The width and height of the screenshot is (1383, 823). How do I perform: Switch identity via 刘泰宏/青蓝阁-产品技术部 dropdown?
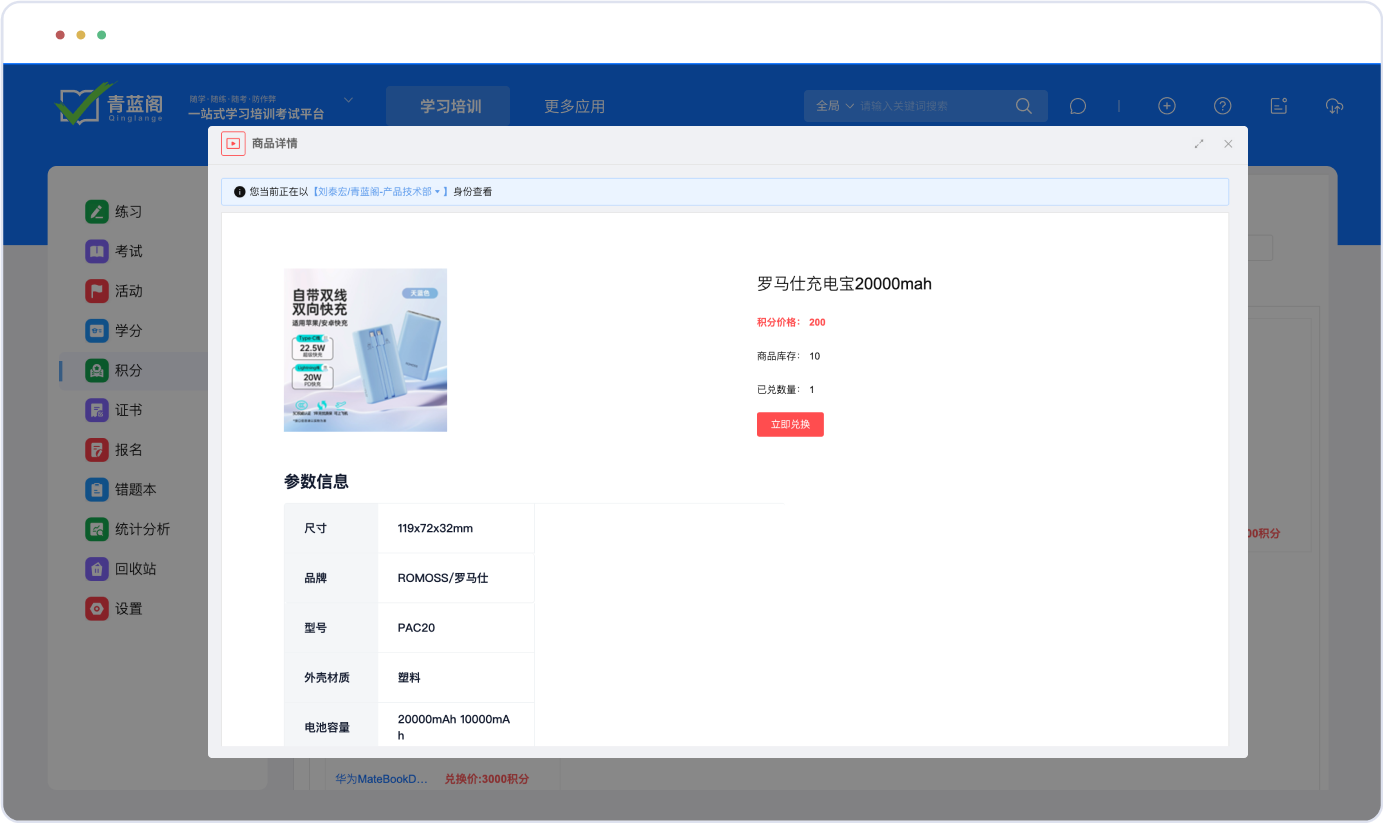377,192
